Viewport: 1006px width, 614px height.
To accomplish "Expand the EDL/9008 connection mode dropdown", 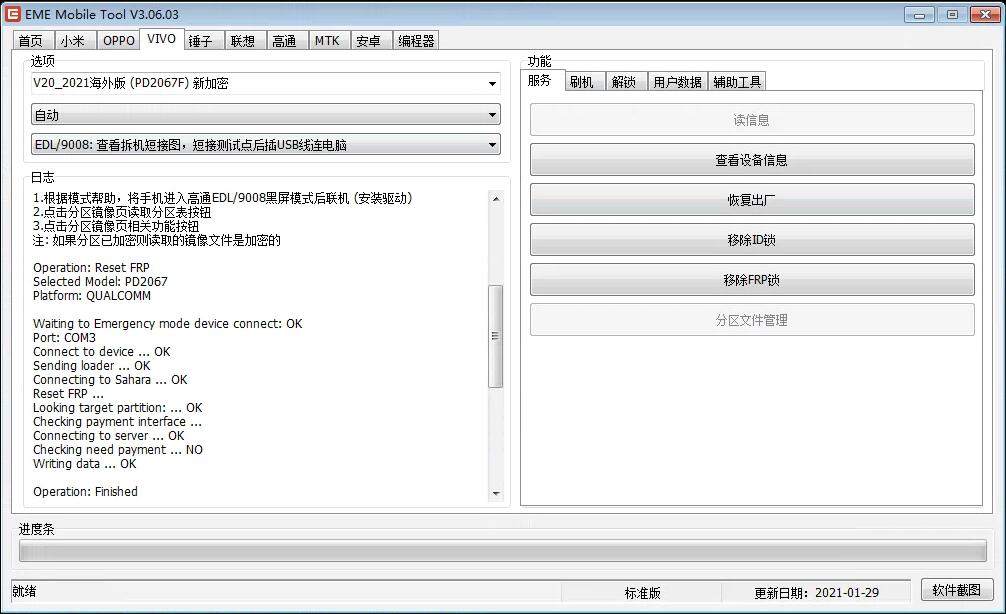I will point(265,144).
